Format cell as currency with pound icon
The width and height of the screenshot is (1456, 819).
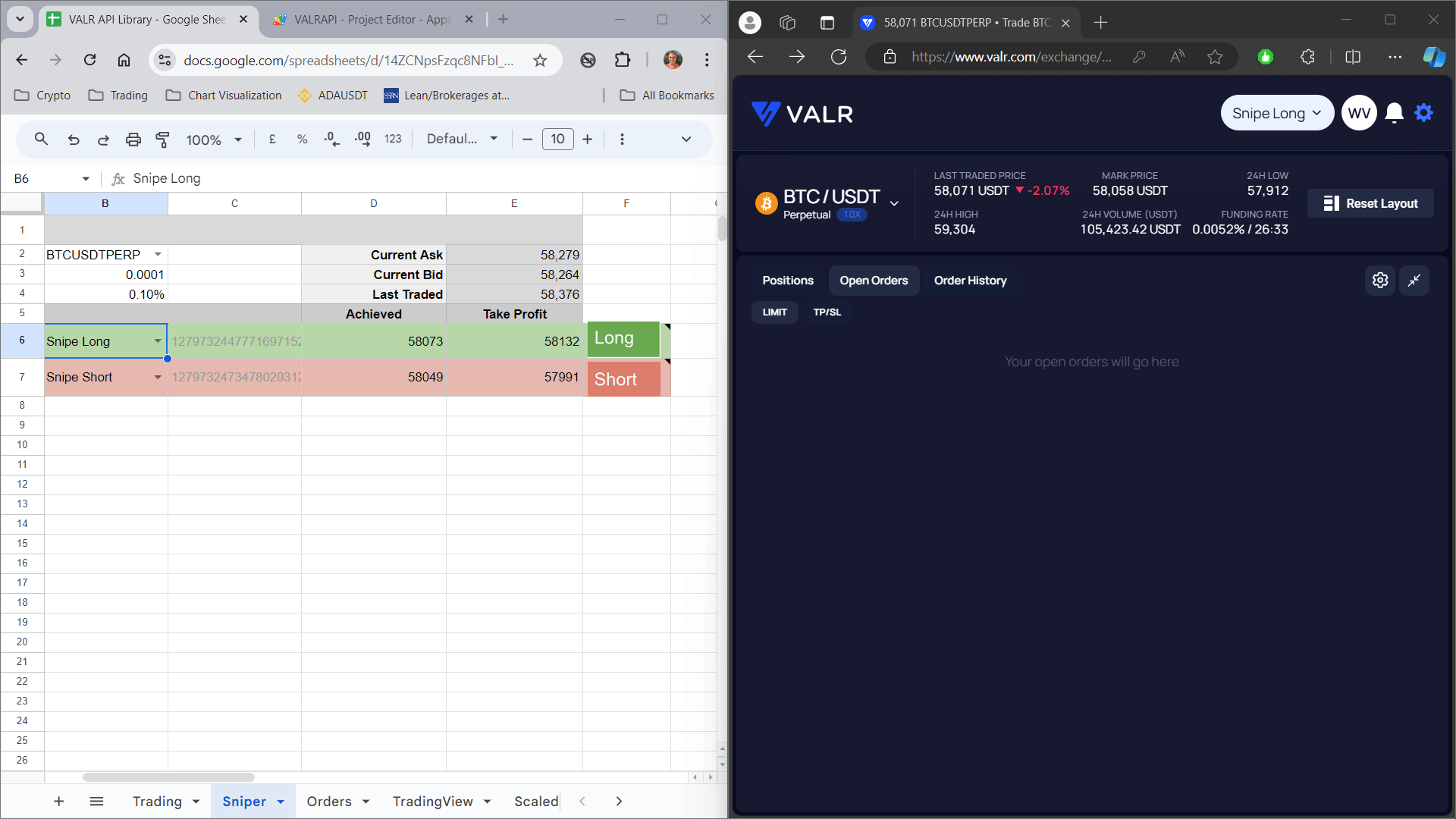[272, 140]
